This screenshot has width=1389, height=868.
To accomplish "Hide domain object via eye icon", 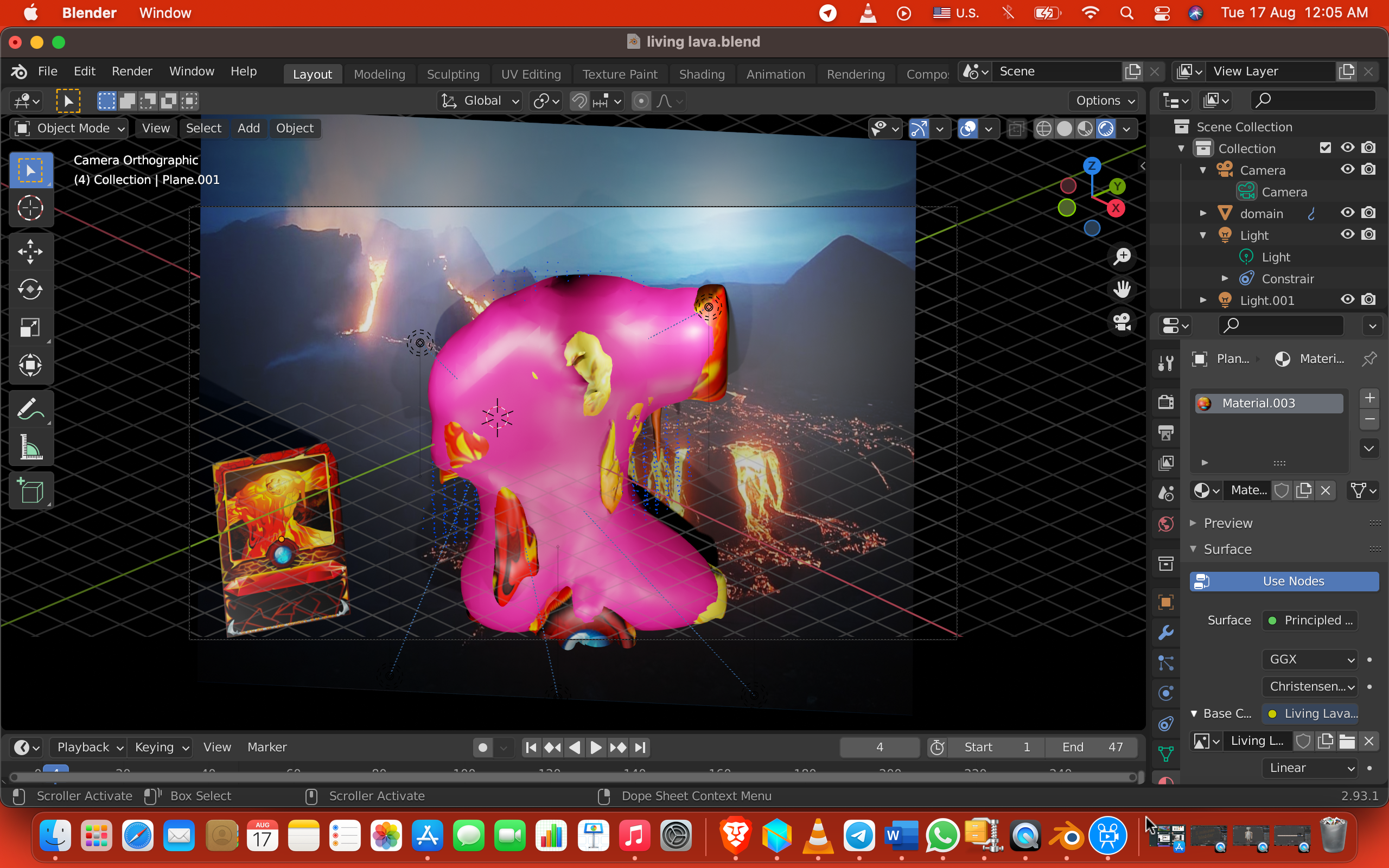I will click(1347, 213).
